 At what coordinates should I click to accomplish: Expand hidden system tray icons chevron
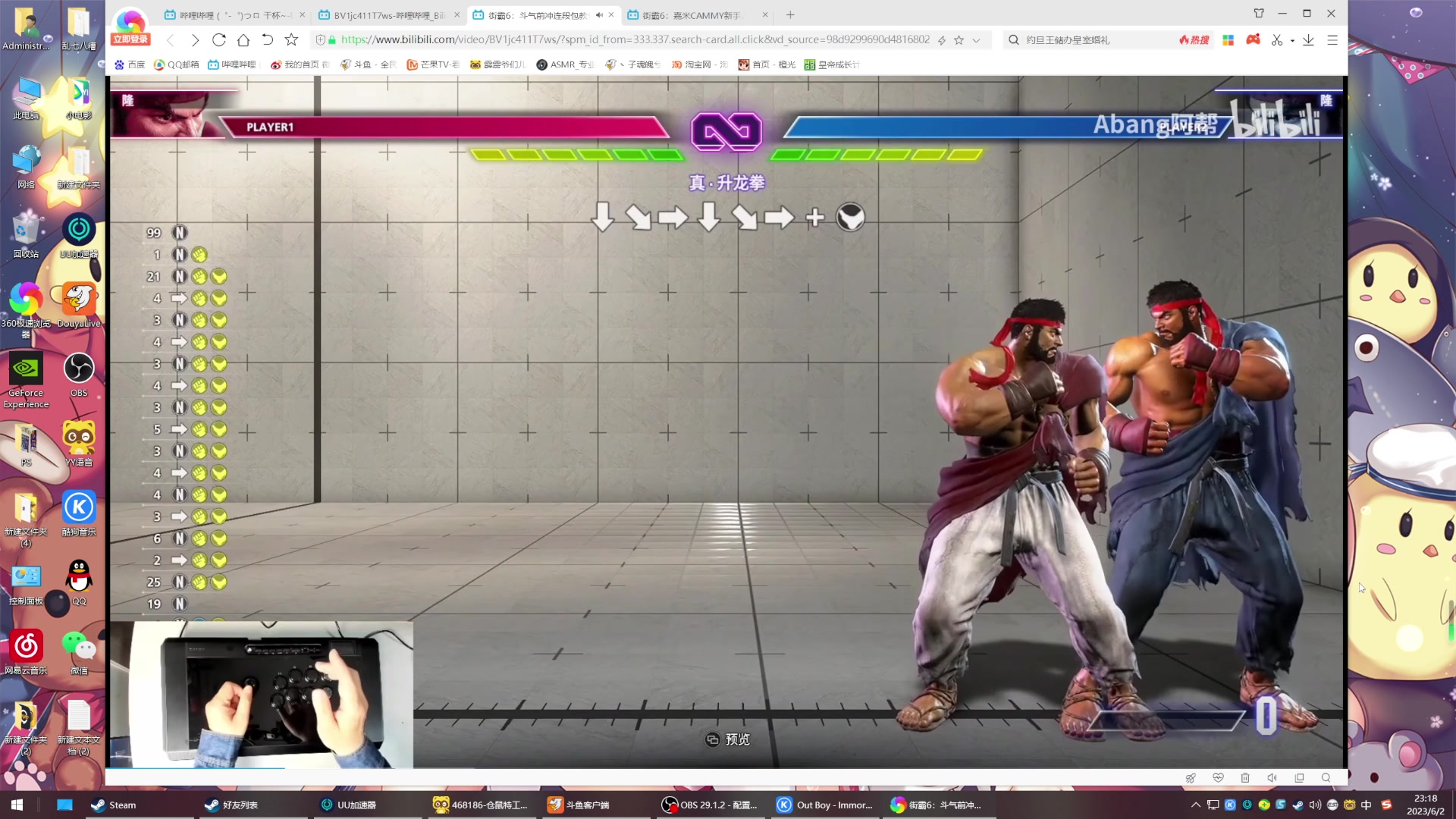point(1196,805)
